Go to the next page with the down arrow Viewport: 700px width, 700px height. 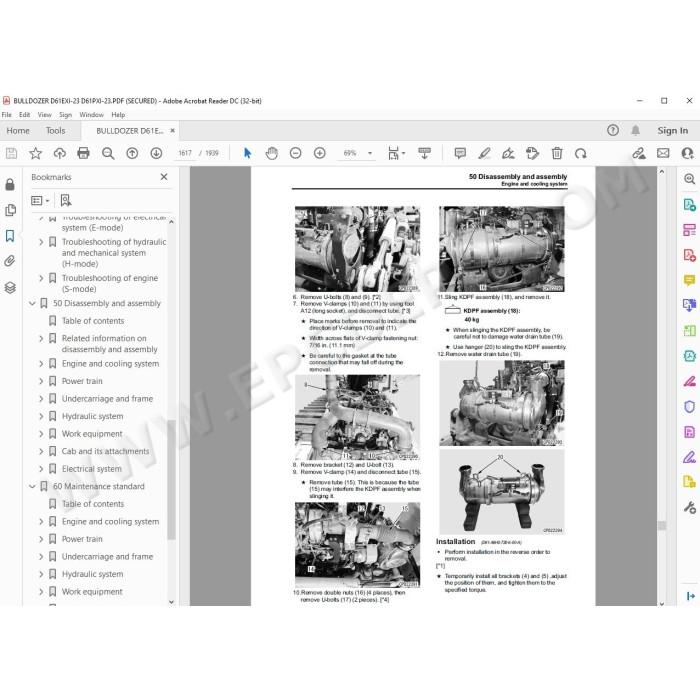pos(156,154)
